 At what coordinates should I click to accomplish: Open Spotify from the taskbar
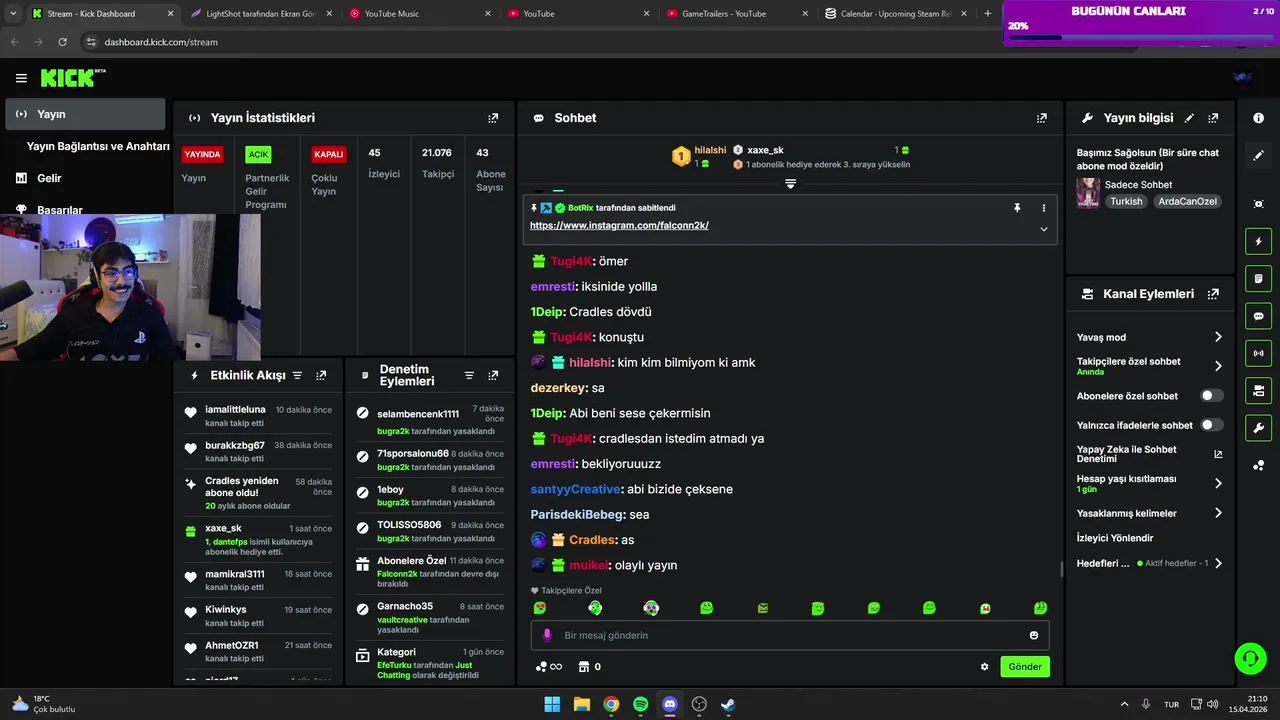pyautogui.click(x=640, y=704)
